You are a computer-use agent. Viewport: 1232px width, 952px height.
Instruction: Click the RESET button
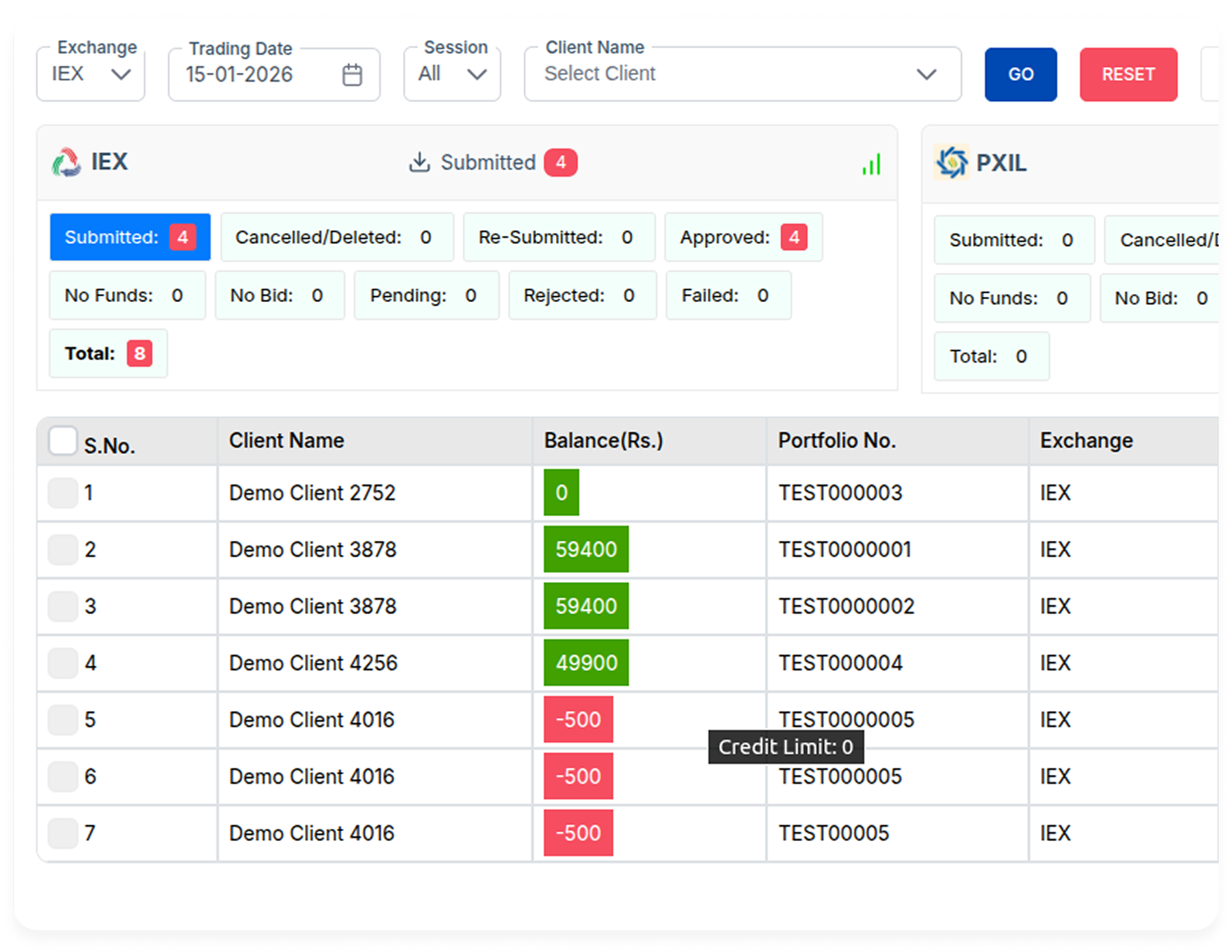(1128, 74)
